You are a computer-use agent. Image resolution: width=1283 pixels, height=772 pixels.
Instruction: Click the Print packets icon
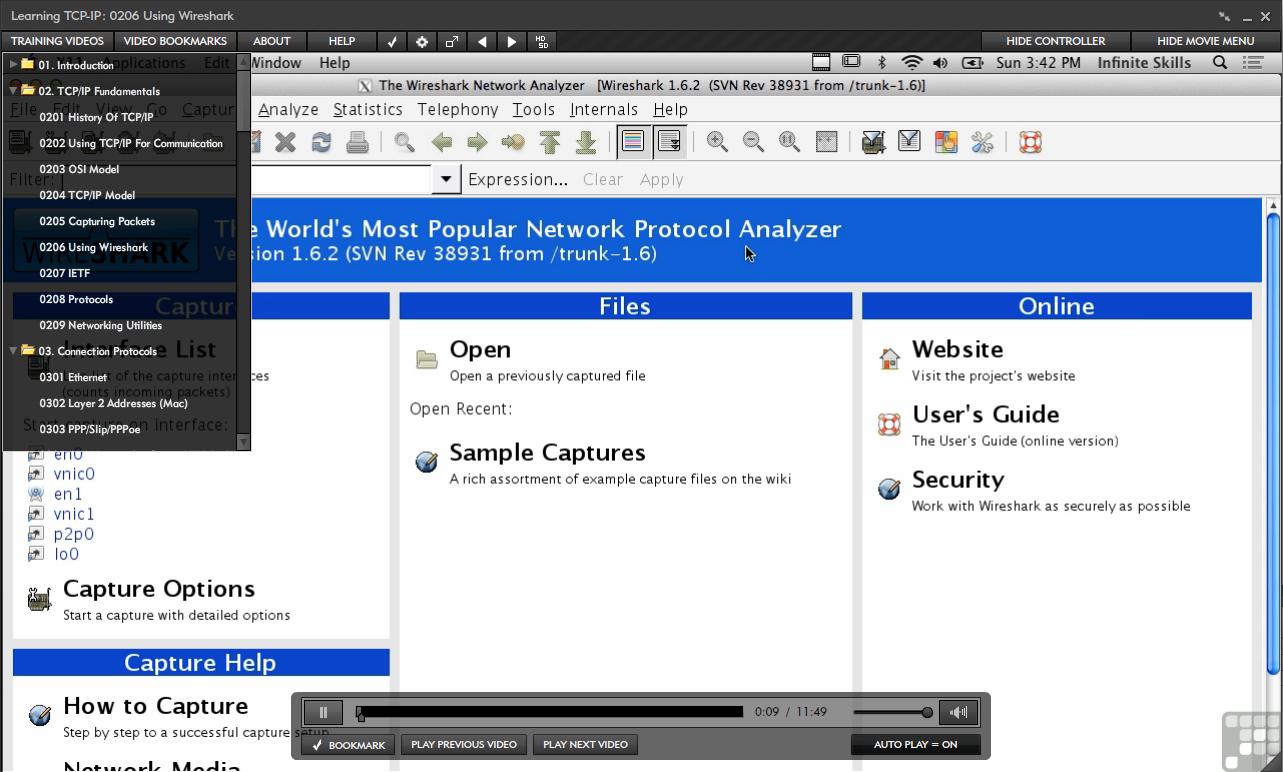357,142
